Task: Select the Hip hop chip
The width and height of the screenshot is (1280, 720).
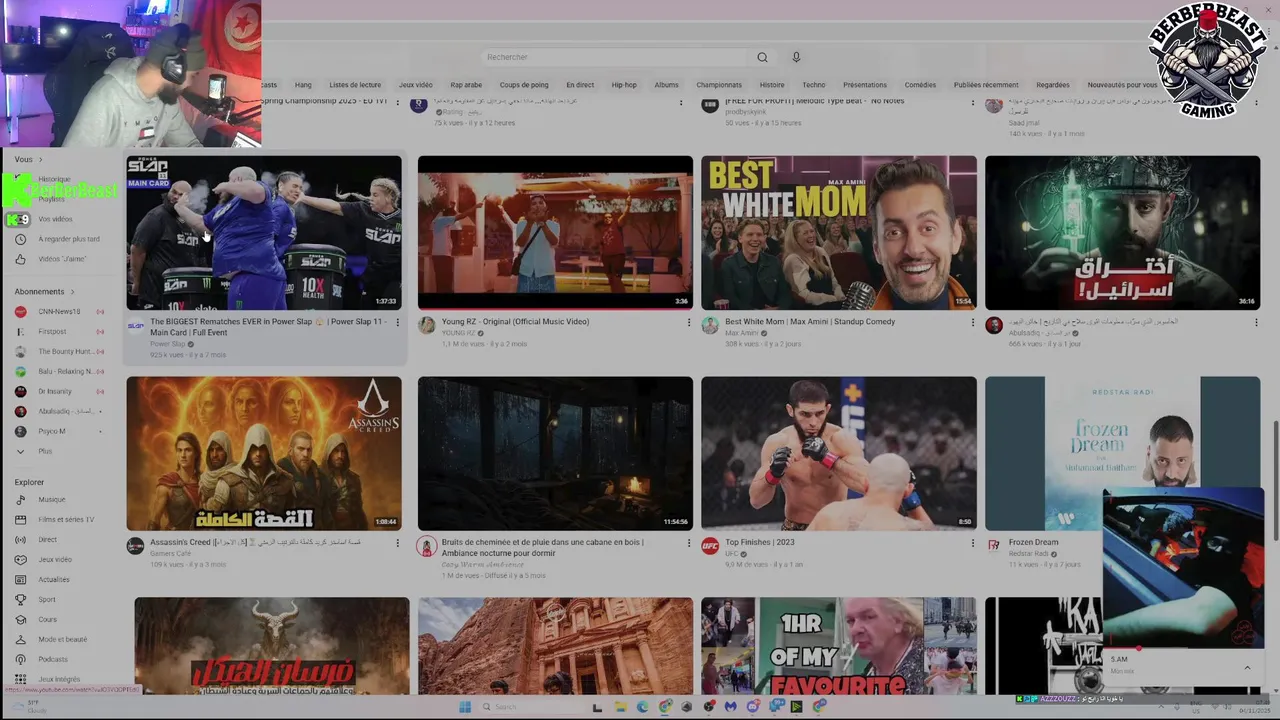Action: point(624,85)
